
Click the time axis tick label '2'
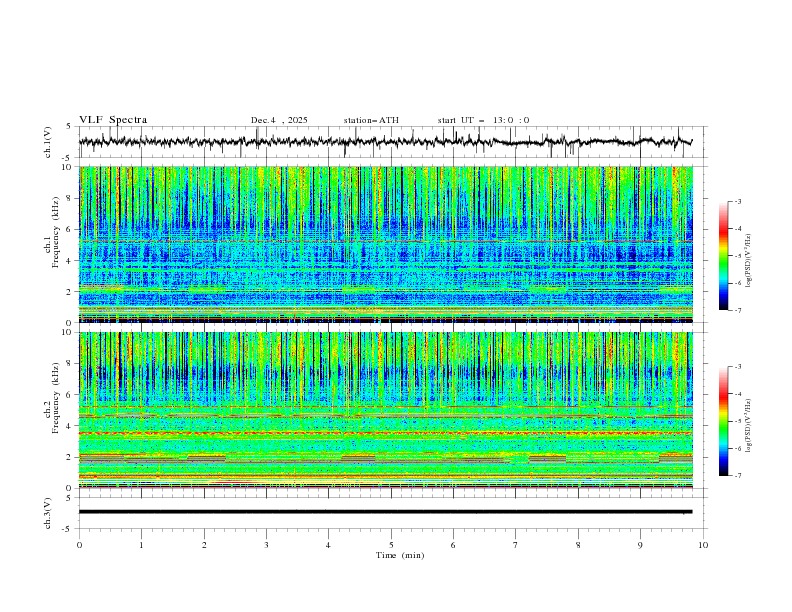pos(204,545)
